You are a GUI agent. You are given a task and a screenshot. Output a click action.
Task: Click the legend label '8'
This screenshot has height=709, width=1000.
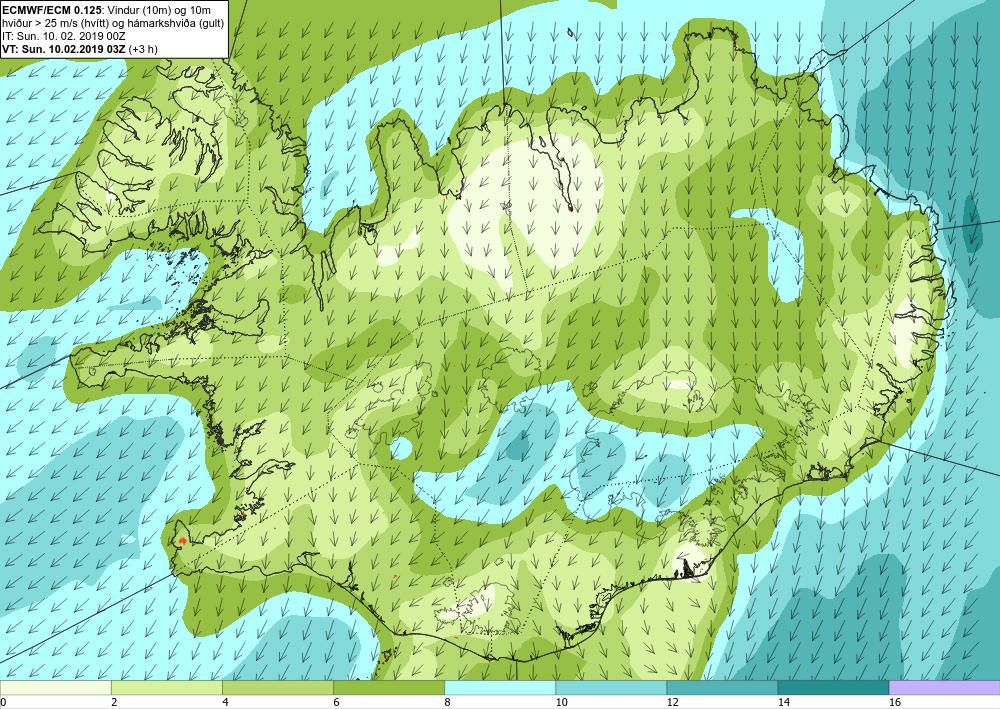448,703
